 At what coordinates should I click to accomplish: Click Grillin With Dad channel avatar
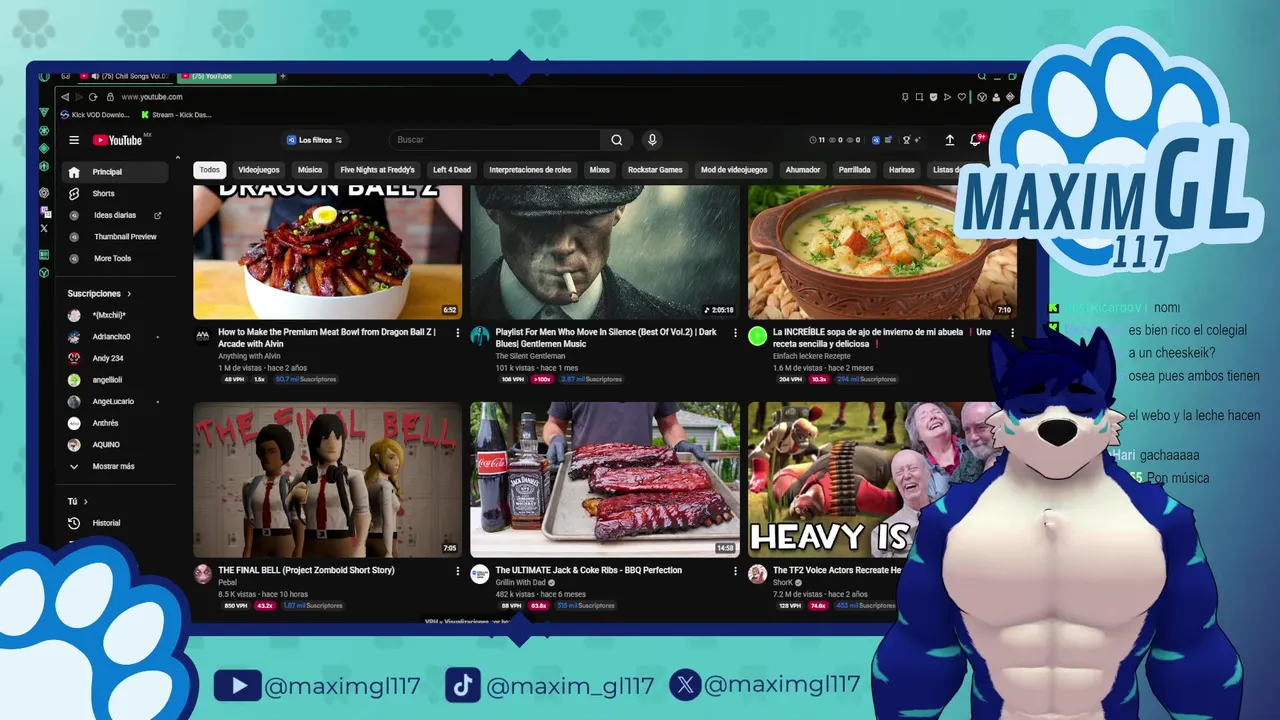tap(480, 574)
